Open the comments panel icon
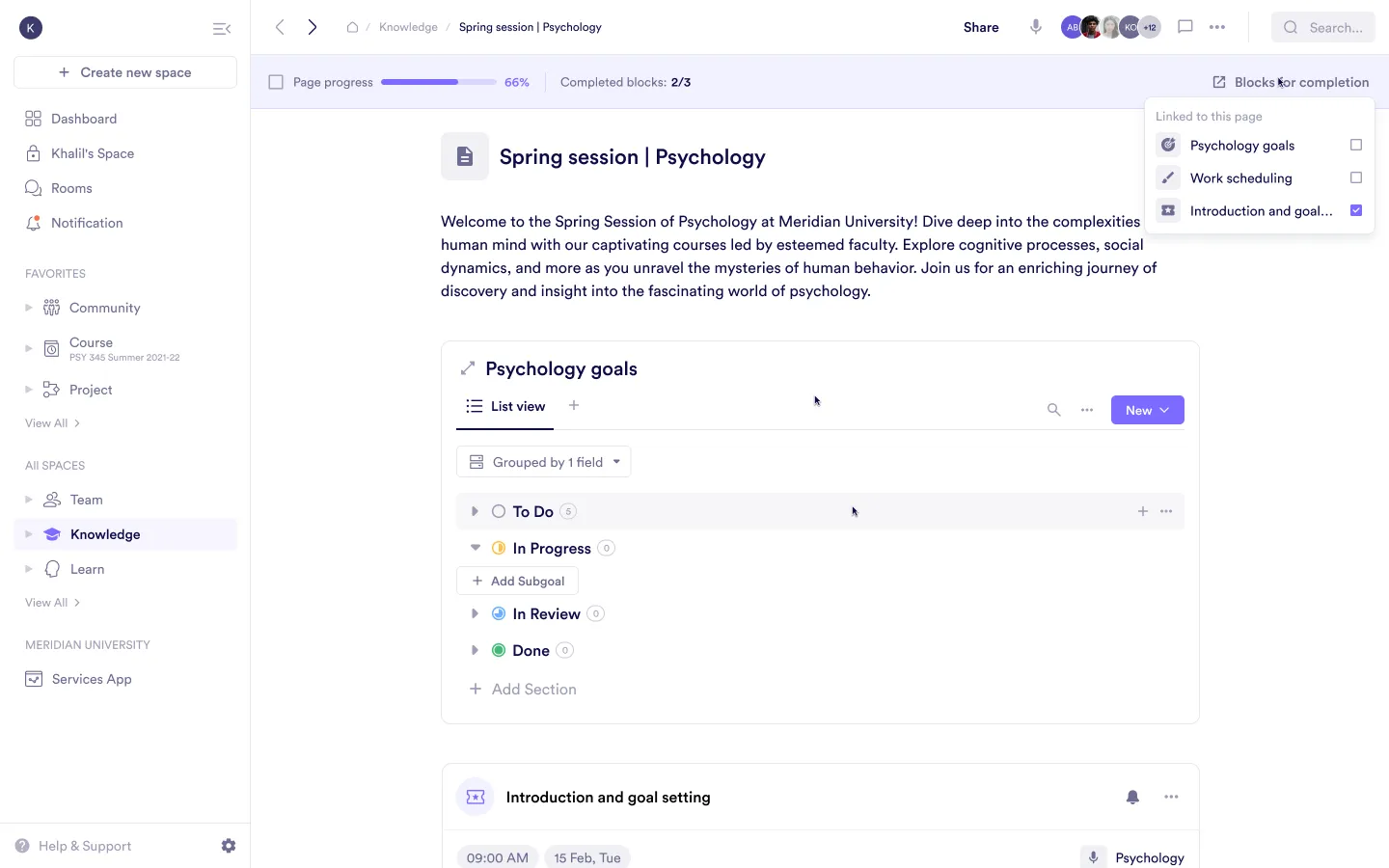The width and height of the screenshot is (1389, 868). coord(1185,27)
